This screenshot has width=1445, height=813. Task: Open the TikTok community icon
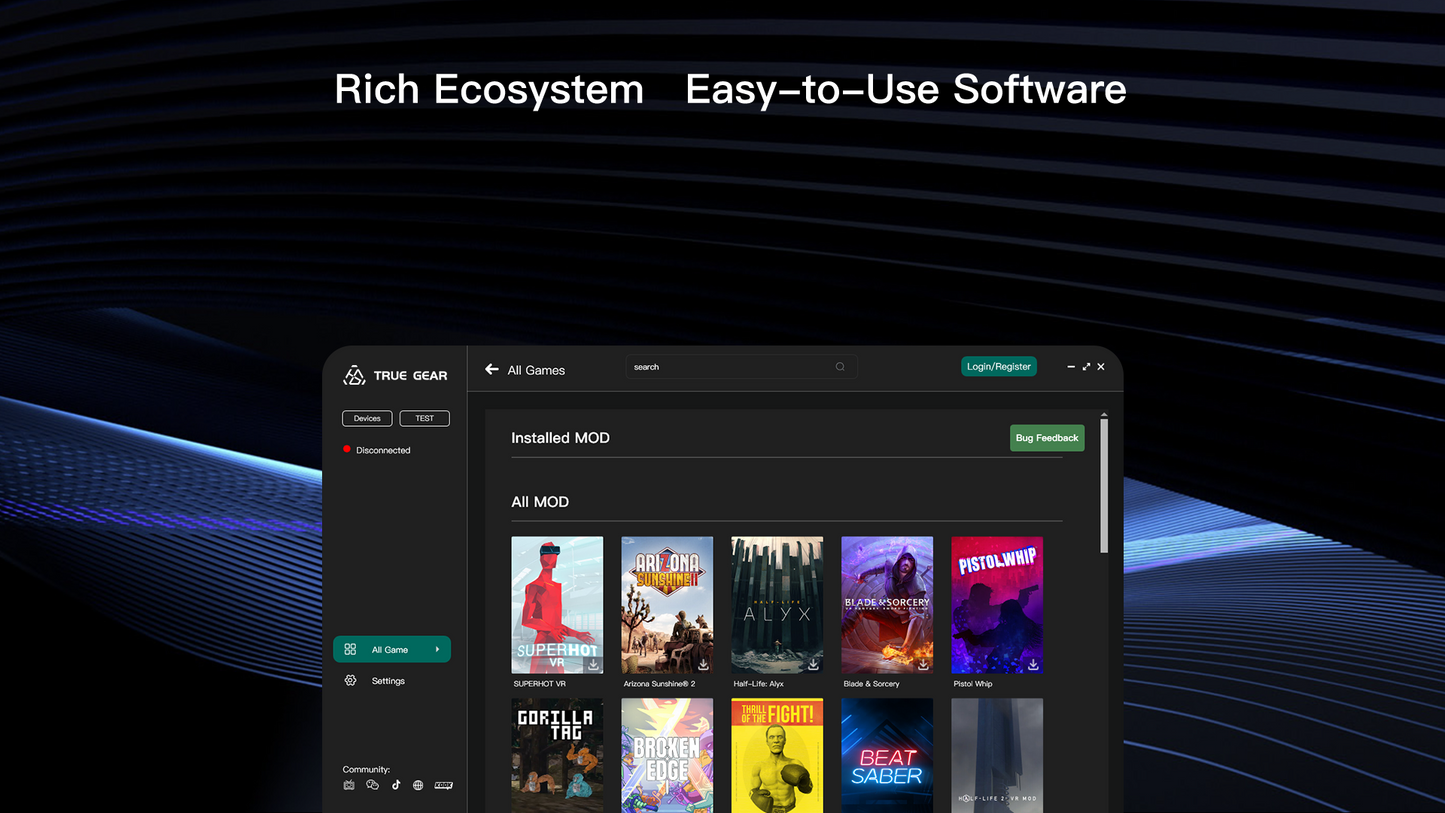pyautogui.click(x=396, y=785)
